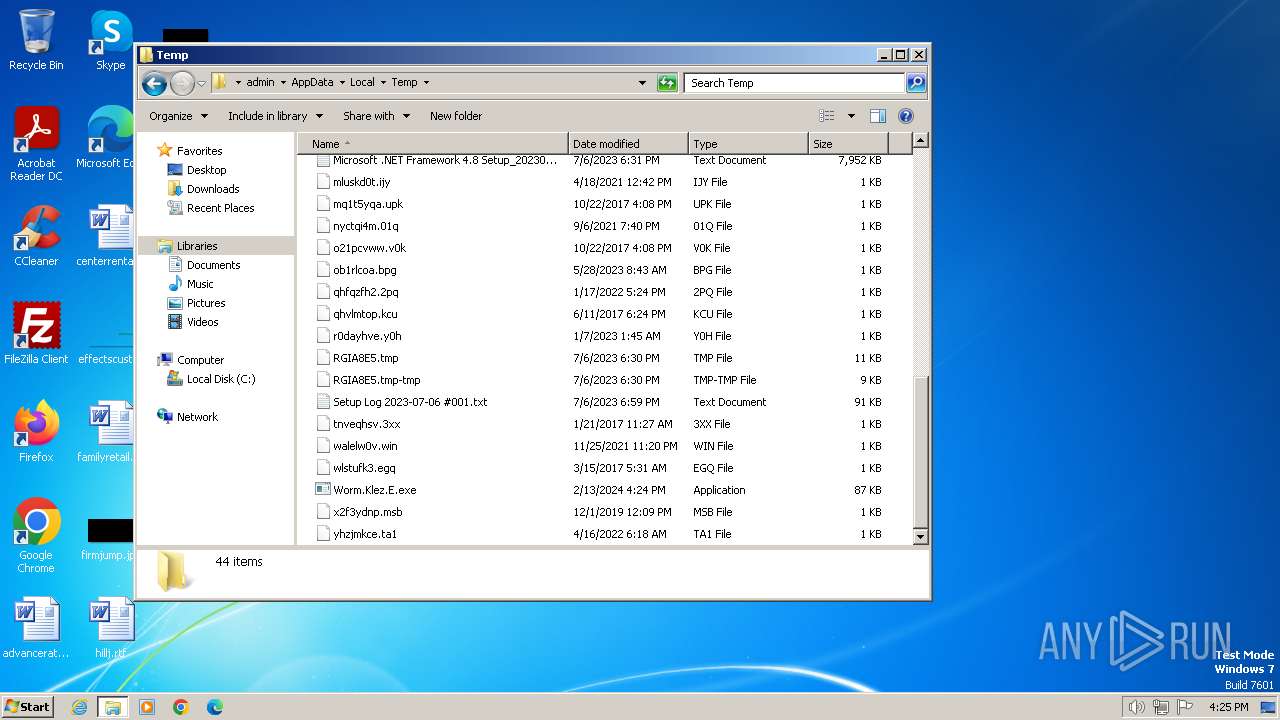This screenshot has height=720, width=1280.
Task: Click the Skype desktop shortcut
Action: [110, 40]
